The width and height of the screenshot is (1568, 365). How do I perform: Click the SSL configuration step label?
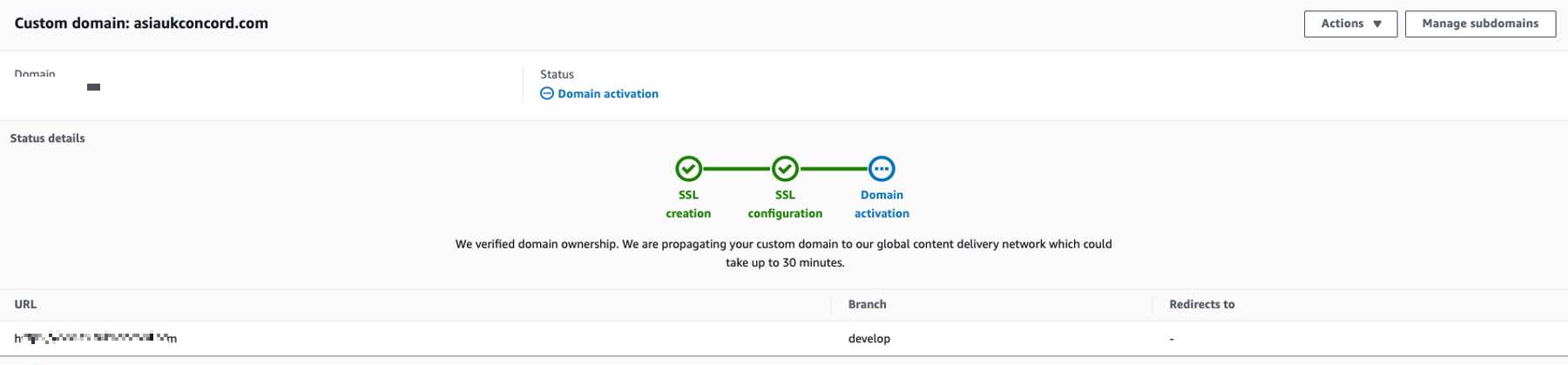[785, 204]
